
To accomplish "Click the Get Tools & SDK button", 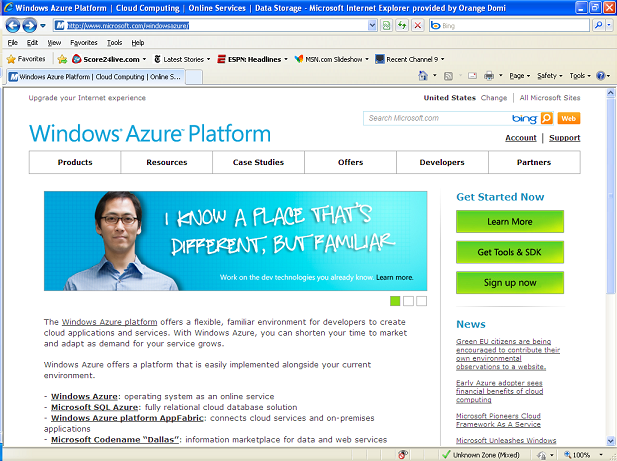I will 510,252.
